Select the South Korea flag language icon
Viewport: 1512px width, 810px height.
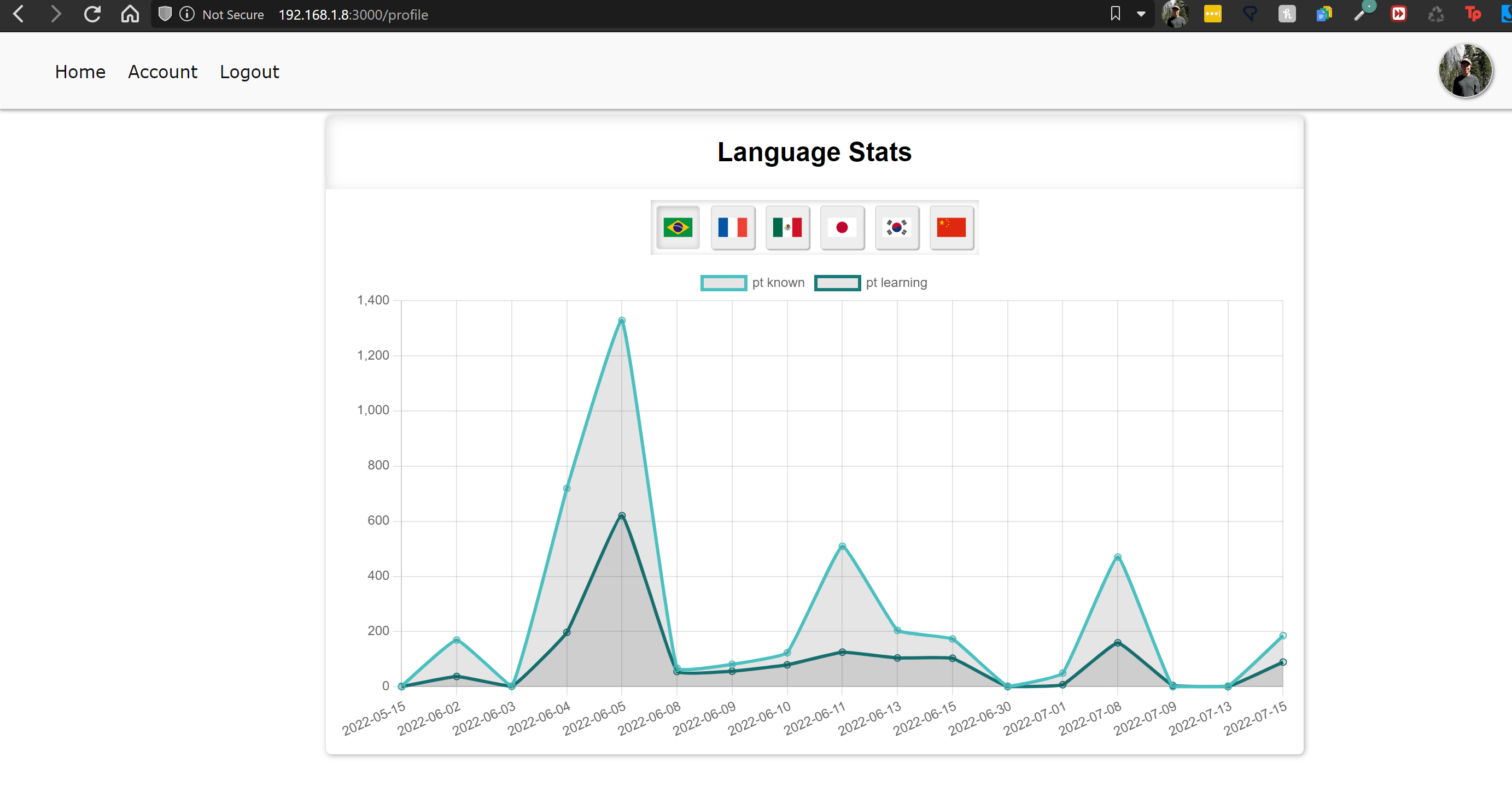coord(897,227)
